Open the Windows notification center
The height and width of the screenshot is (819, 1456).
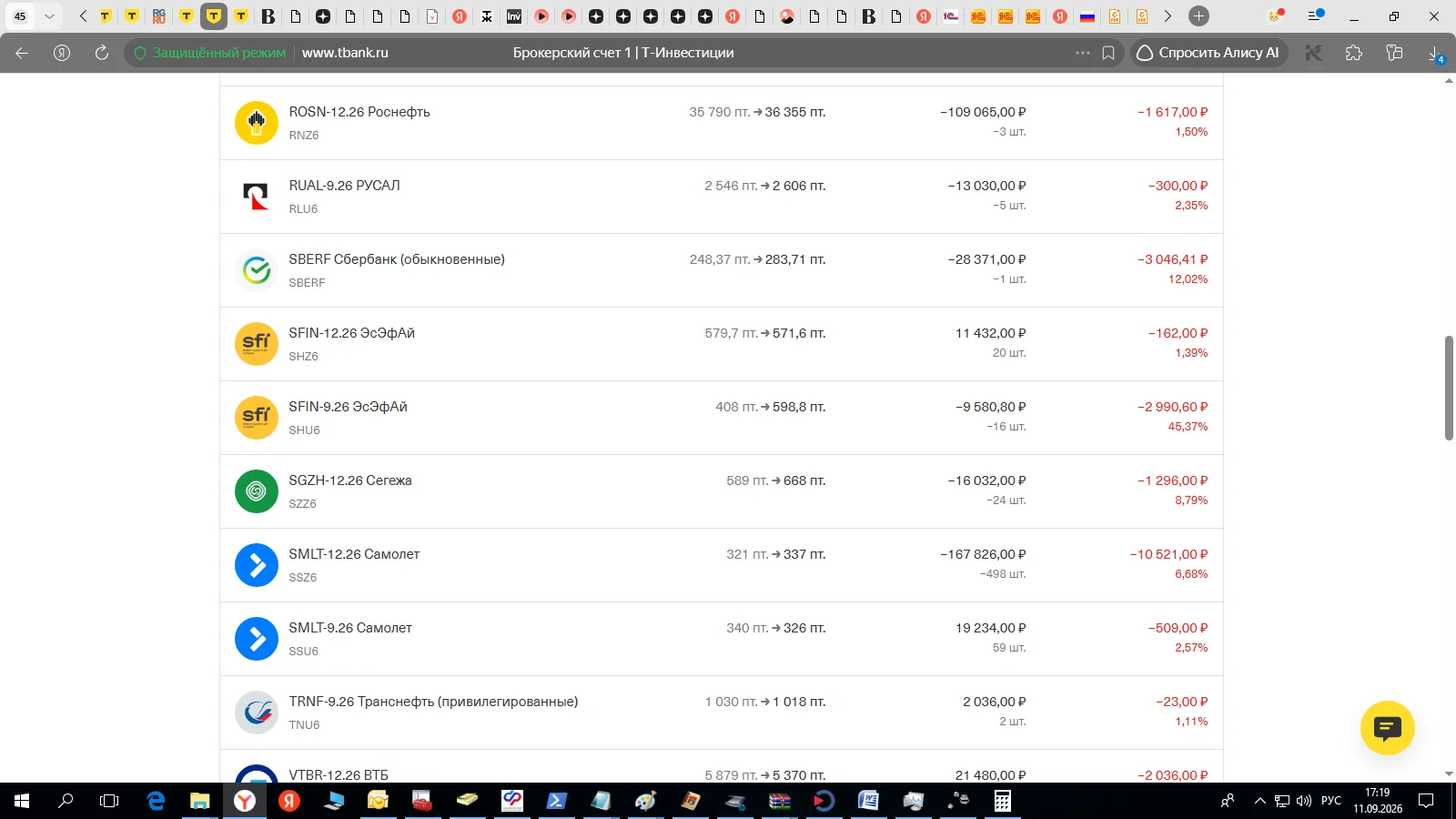1426,801
